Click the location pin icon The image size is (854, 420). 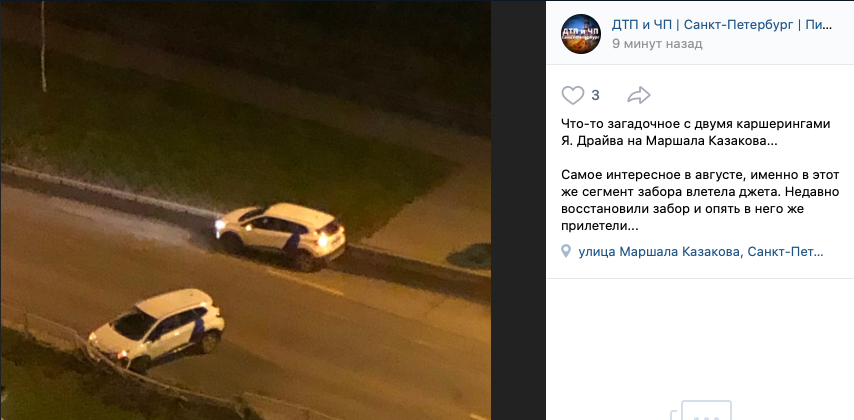566,251
